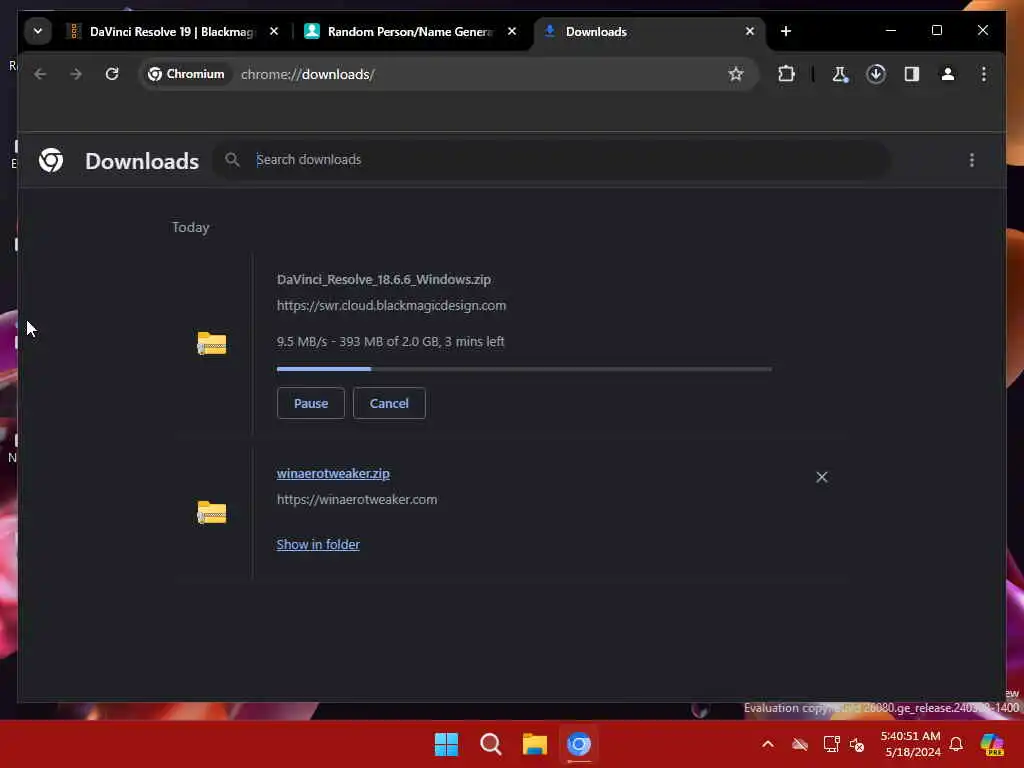Show hidden system tray icons
This screenshot has height=768, width=1024.
(768, 744)
